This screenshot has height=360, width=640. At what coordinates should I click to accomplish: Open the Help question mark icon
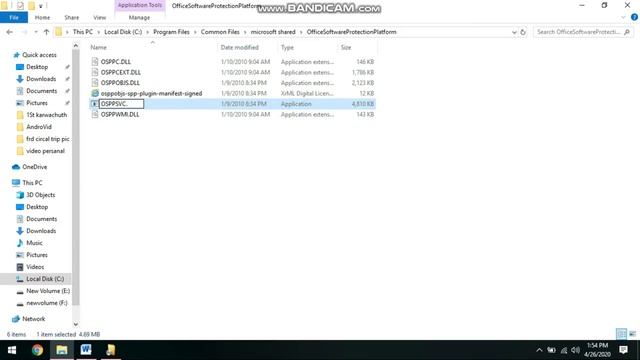click(634, 17)
